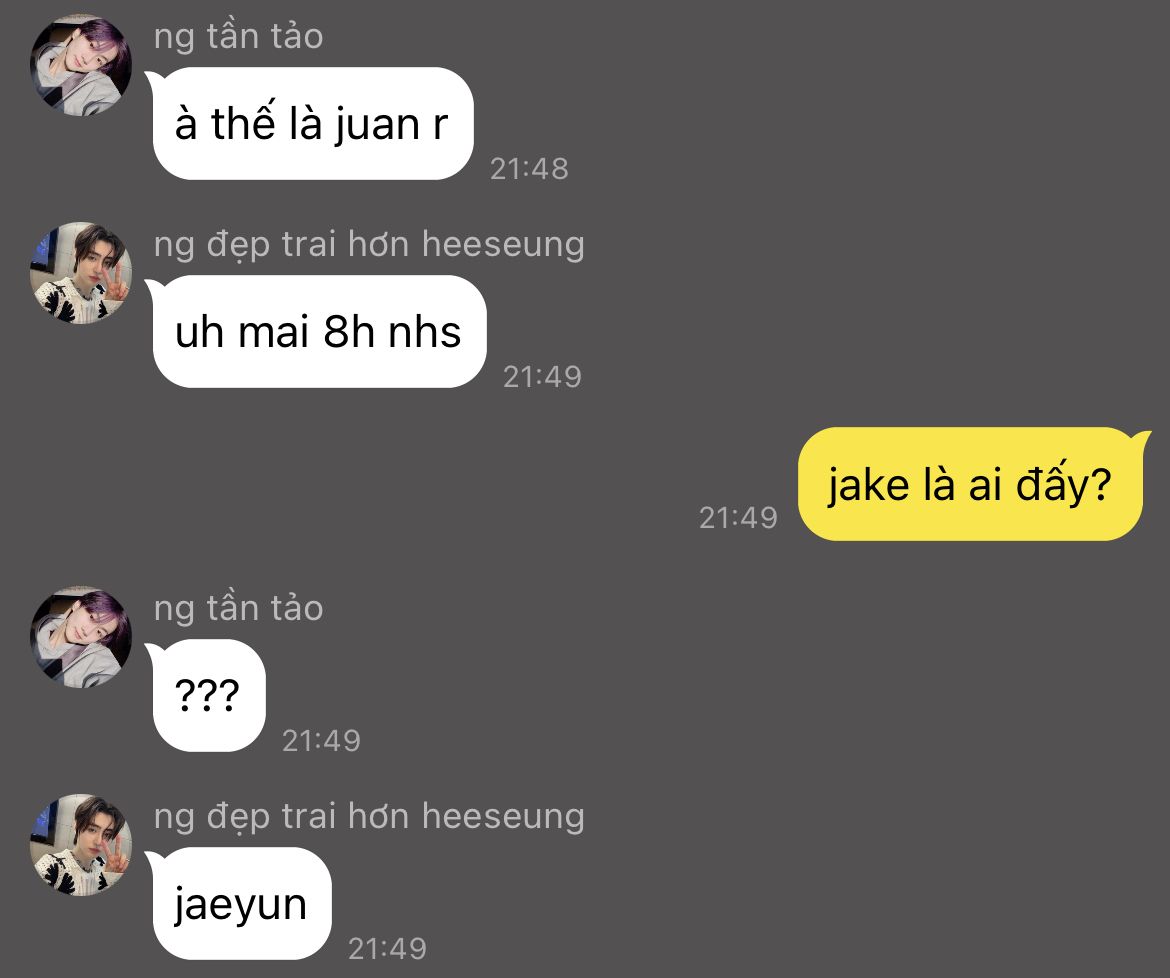Tap the '???' message bubble
Viewport: 1170px width, 978px height.
pyautogui.click(x=209, y=696)
